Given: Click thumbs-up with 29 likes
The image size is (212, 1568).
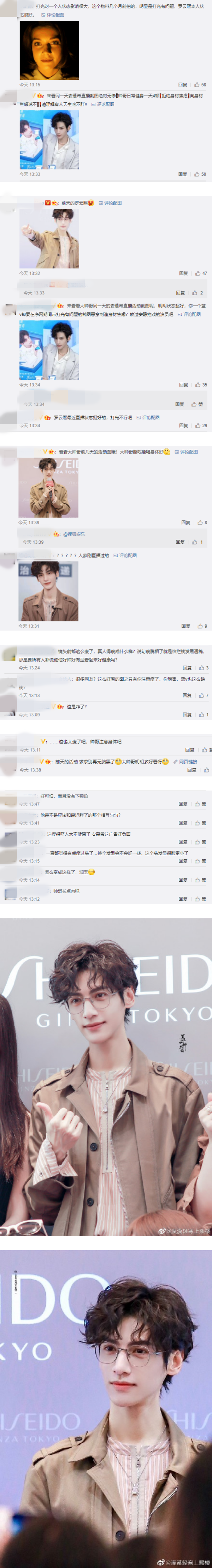Looking at the screenshot, I should (201, 425).
